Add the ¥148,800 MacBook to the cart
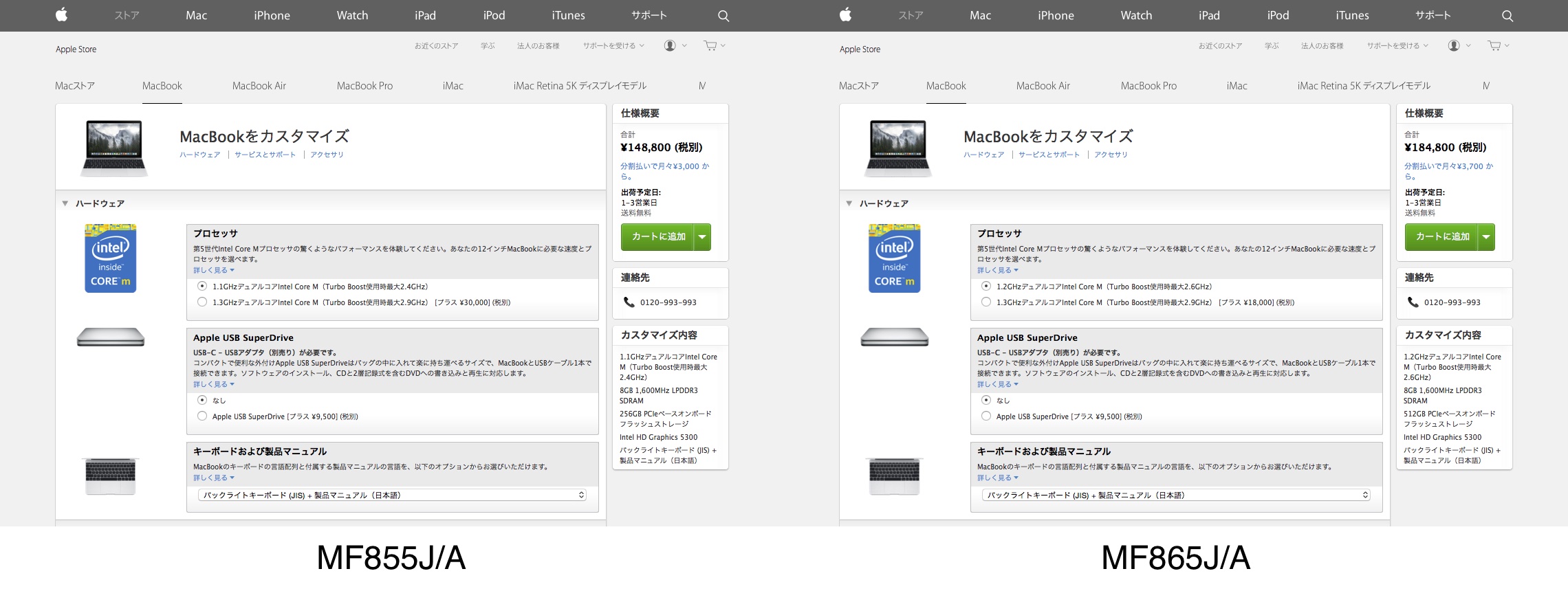 pos(658,237)
